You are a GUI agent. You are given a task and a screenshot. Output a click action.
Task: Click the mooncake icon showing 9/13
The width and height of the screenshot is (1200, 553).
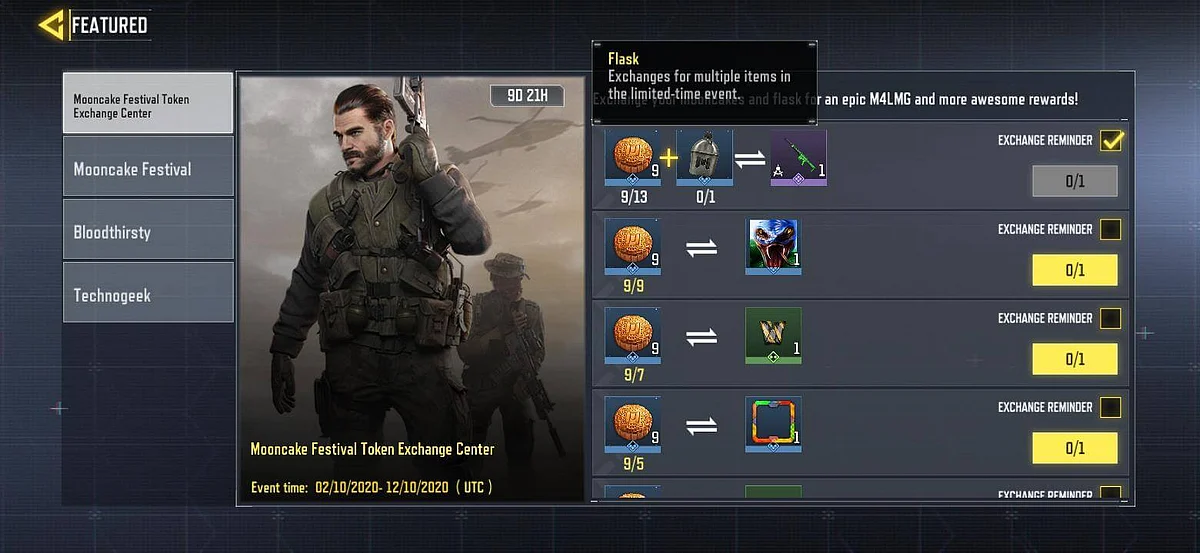(x=632, y=158)
